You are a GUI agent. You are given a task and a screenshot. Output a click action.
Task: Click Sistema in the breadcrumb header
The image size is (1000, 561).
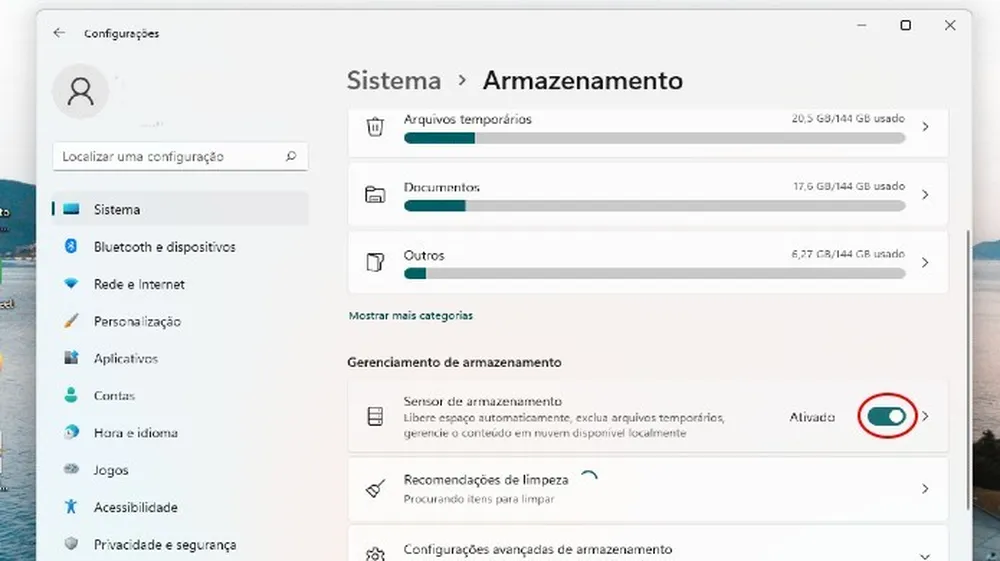(394, 81)
